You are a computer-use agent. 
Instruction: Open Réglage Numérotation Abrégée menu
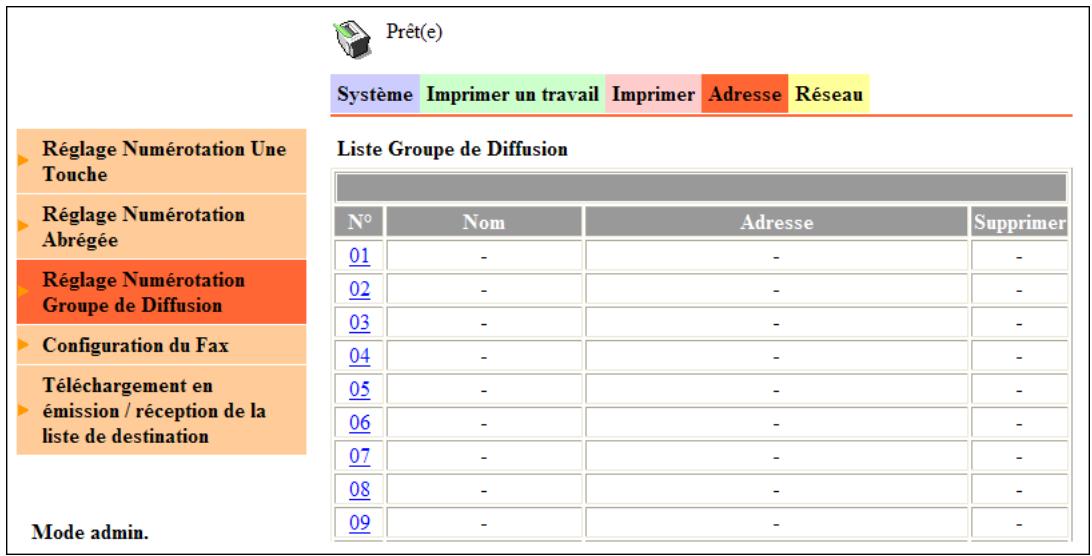coord(162,226)
